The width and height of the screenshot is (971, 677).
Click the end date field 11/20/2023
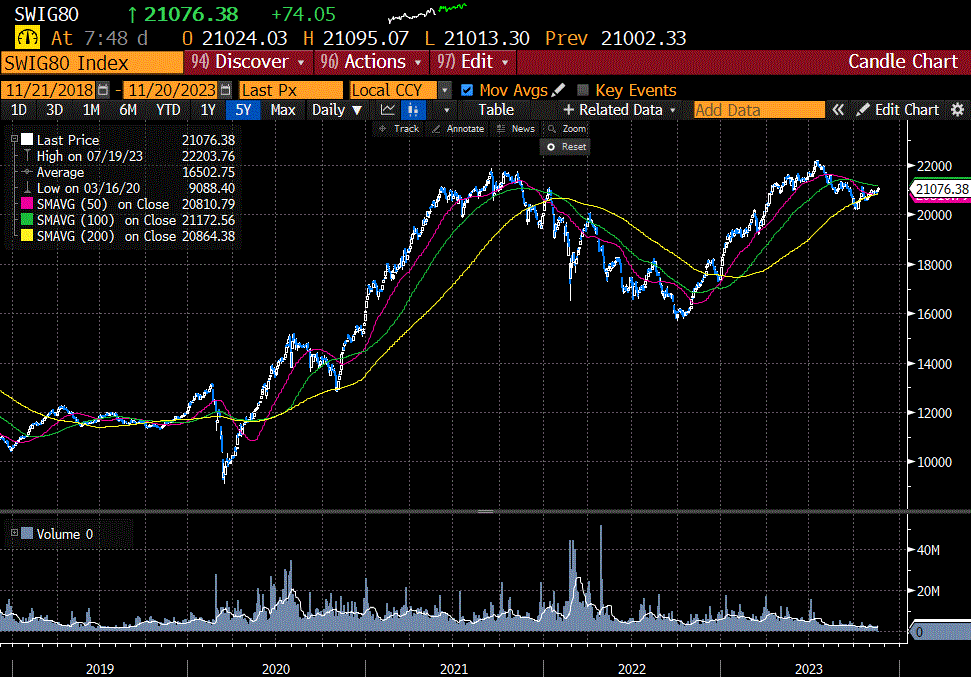coord(172,90)
